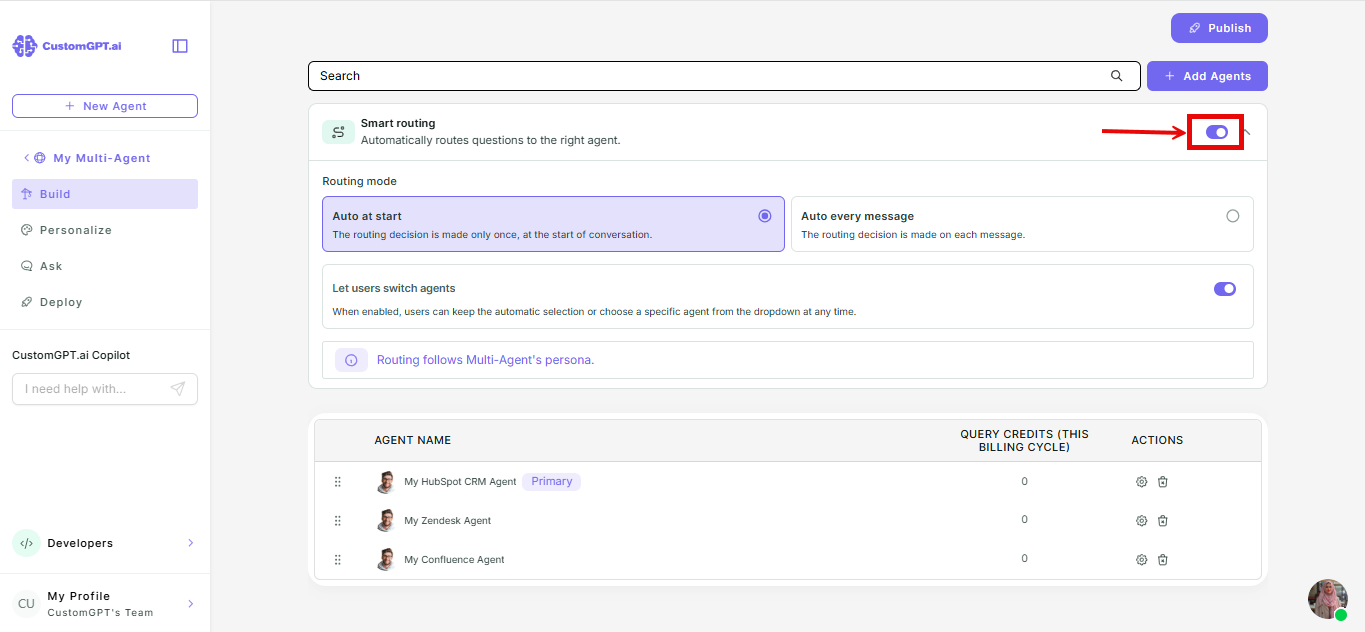Screen dimensions: 1365x632
Task: Open settings for My Confluence Agent
Action: pos(1141,560)
